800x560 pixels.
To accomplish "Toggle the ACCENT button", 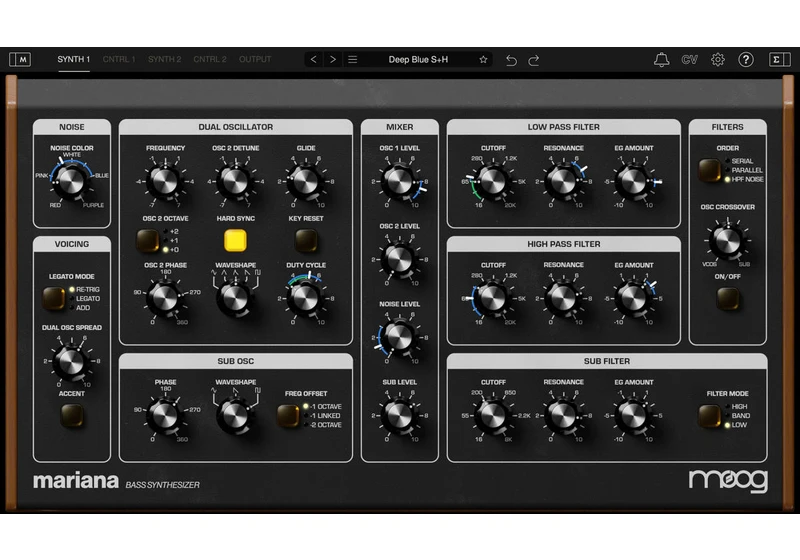I will coord(72,415).
